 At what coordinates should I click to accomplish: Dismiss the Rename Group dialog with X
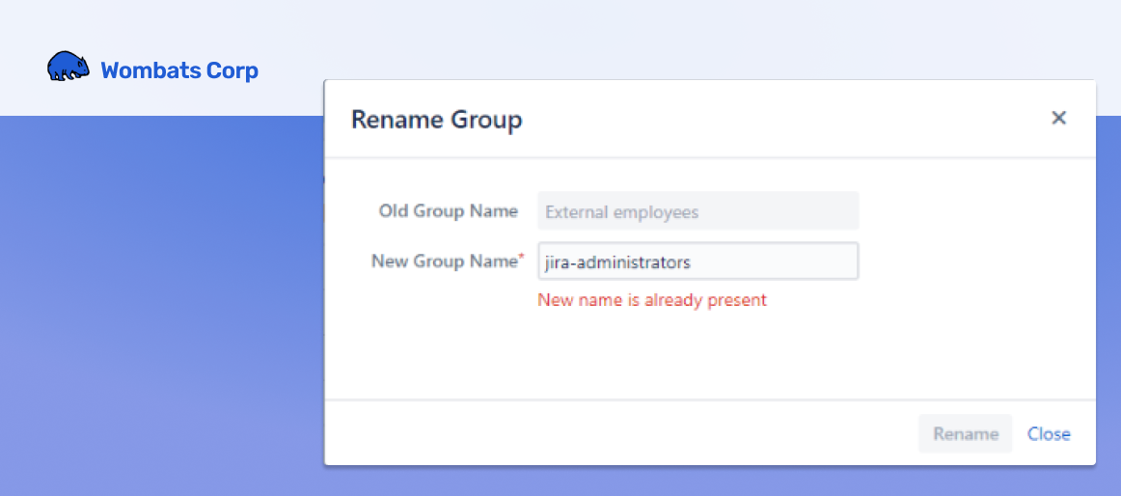tap(1059, 118)
